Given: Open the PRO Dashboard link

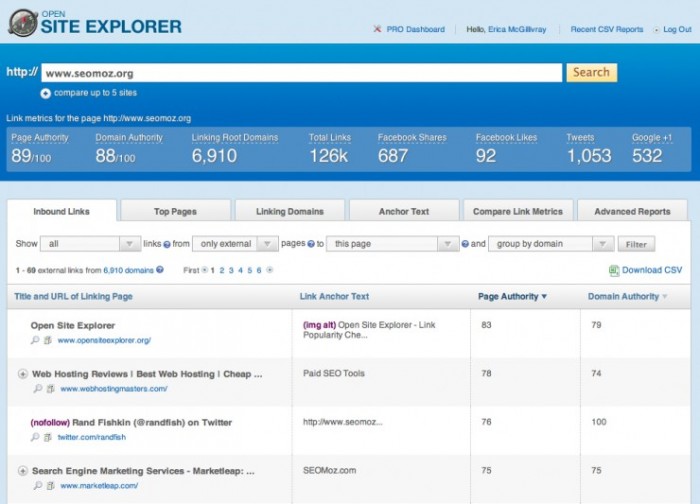Looking at the screenshot, I should [416, 29].
